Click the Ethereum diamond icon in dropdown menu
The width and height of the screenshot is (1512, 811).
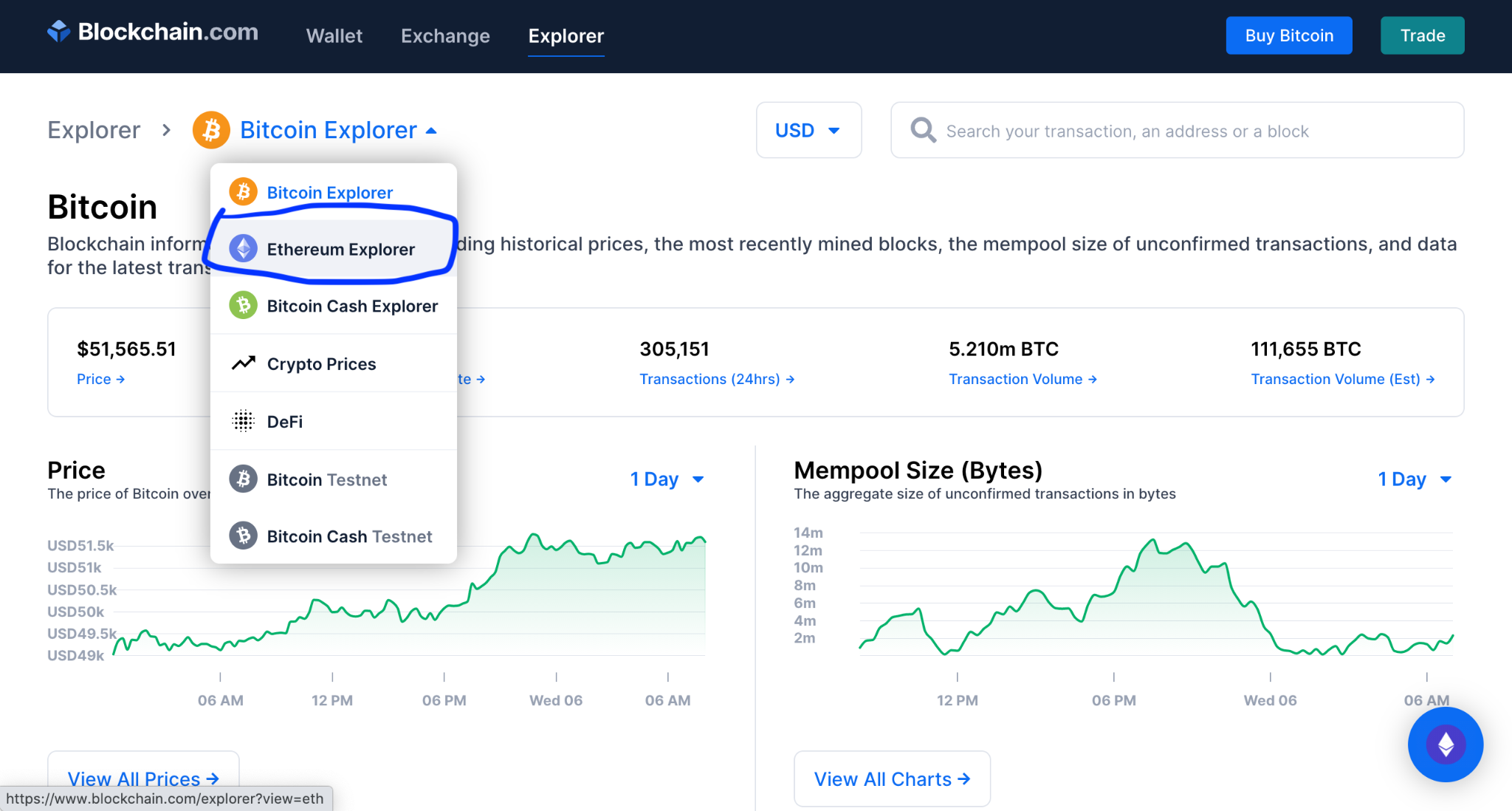tap(243, 248)
